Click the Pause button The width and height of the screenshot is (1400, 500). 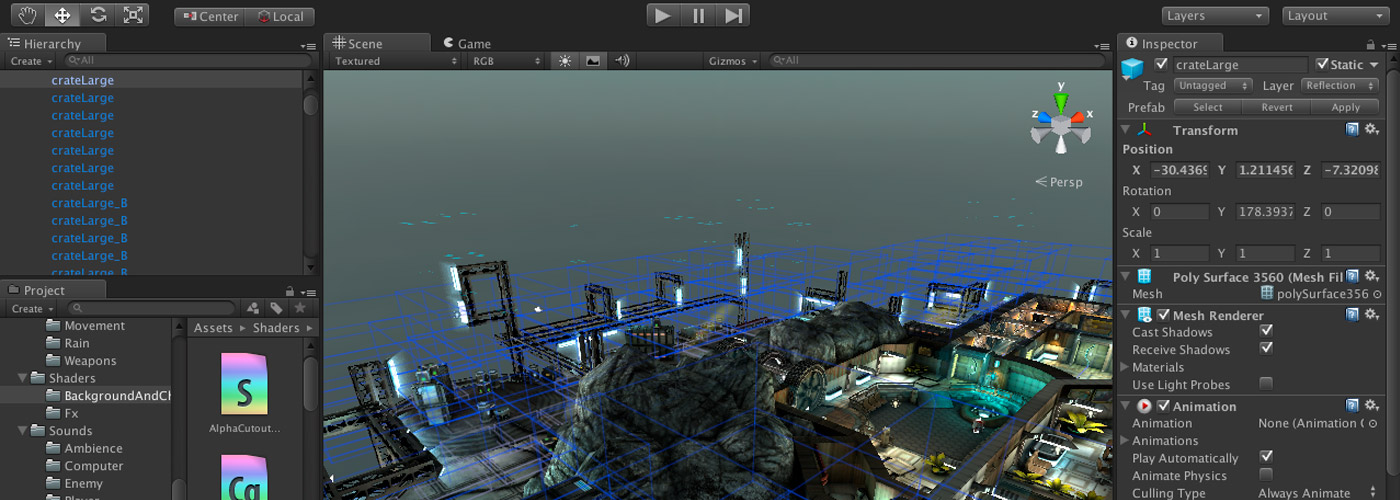698,15
